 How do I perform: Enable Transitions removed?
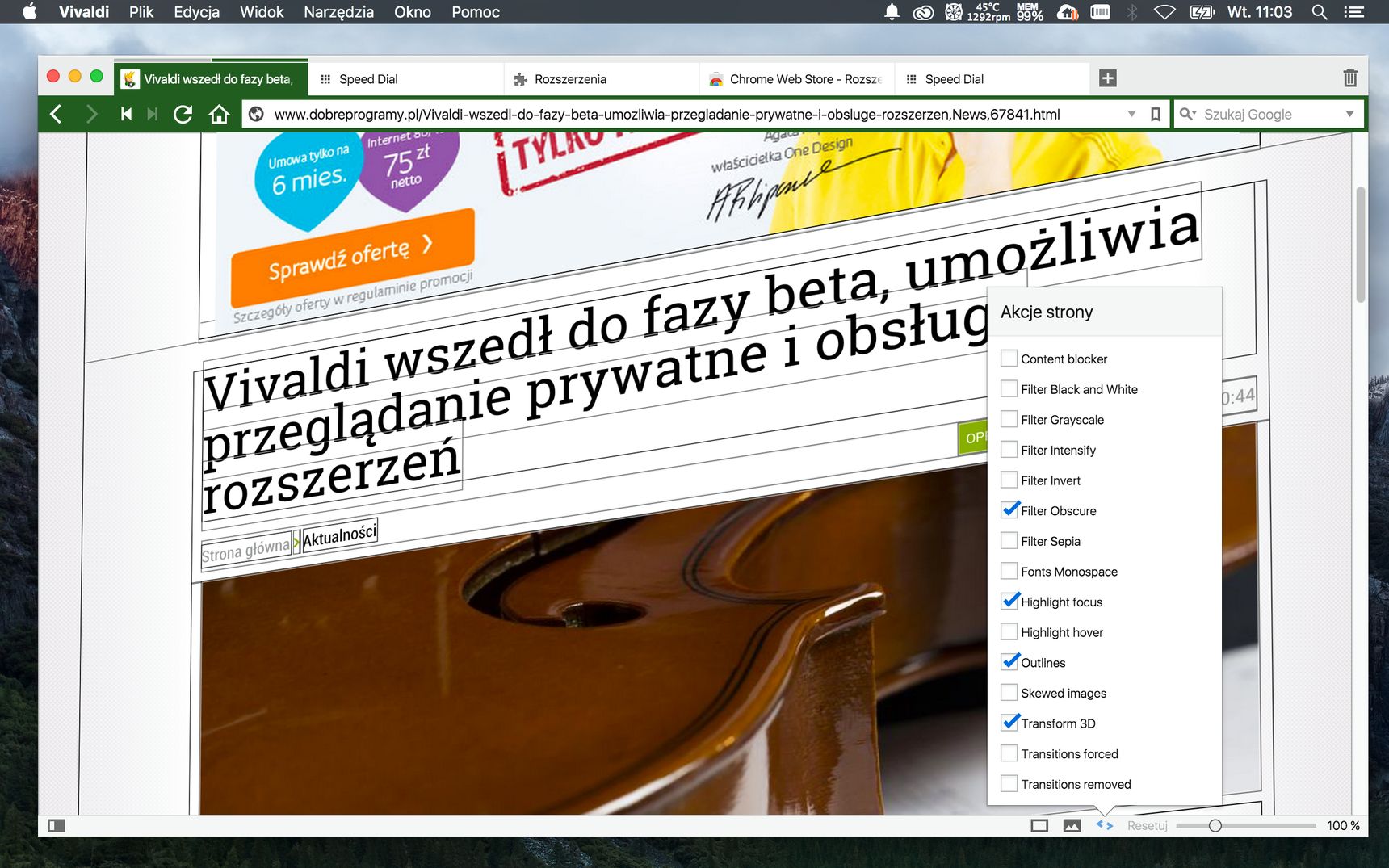[1009, 783]
